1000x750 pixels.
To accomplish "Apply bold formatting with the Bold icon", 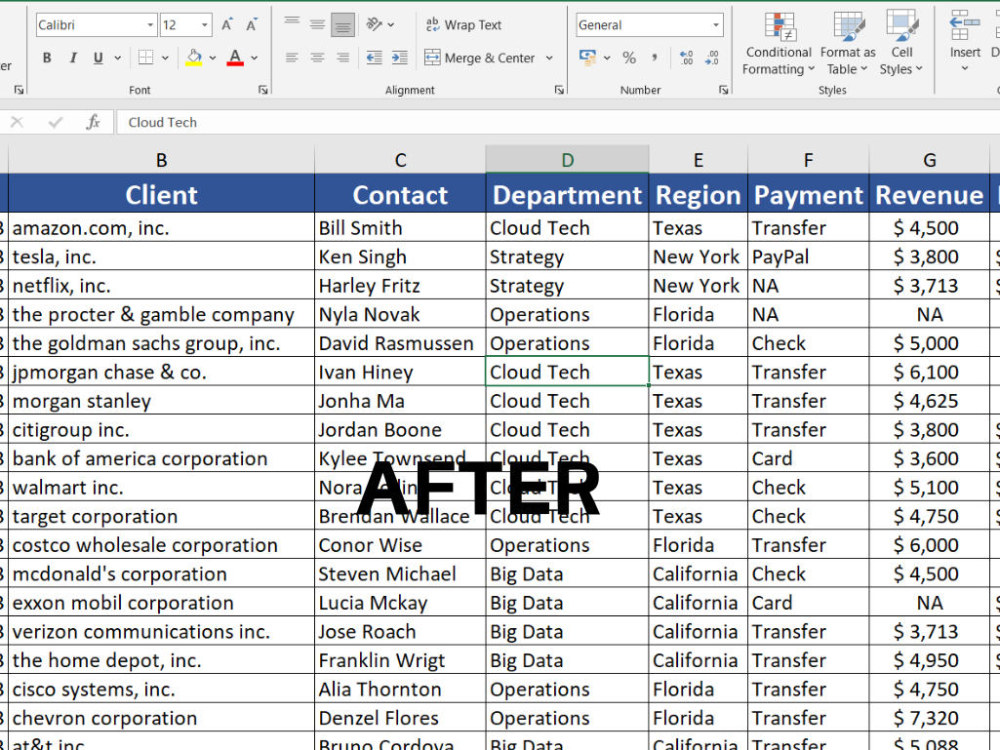I will (46, 58).
